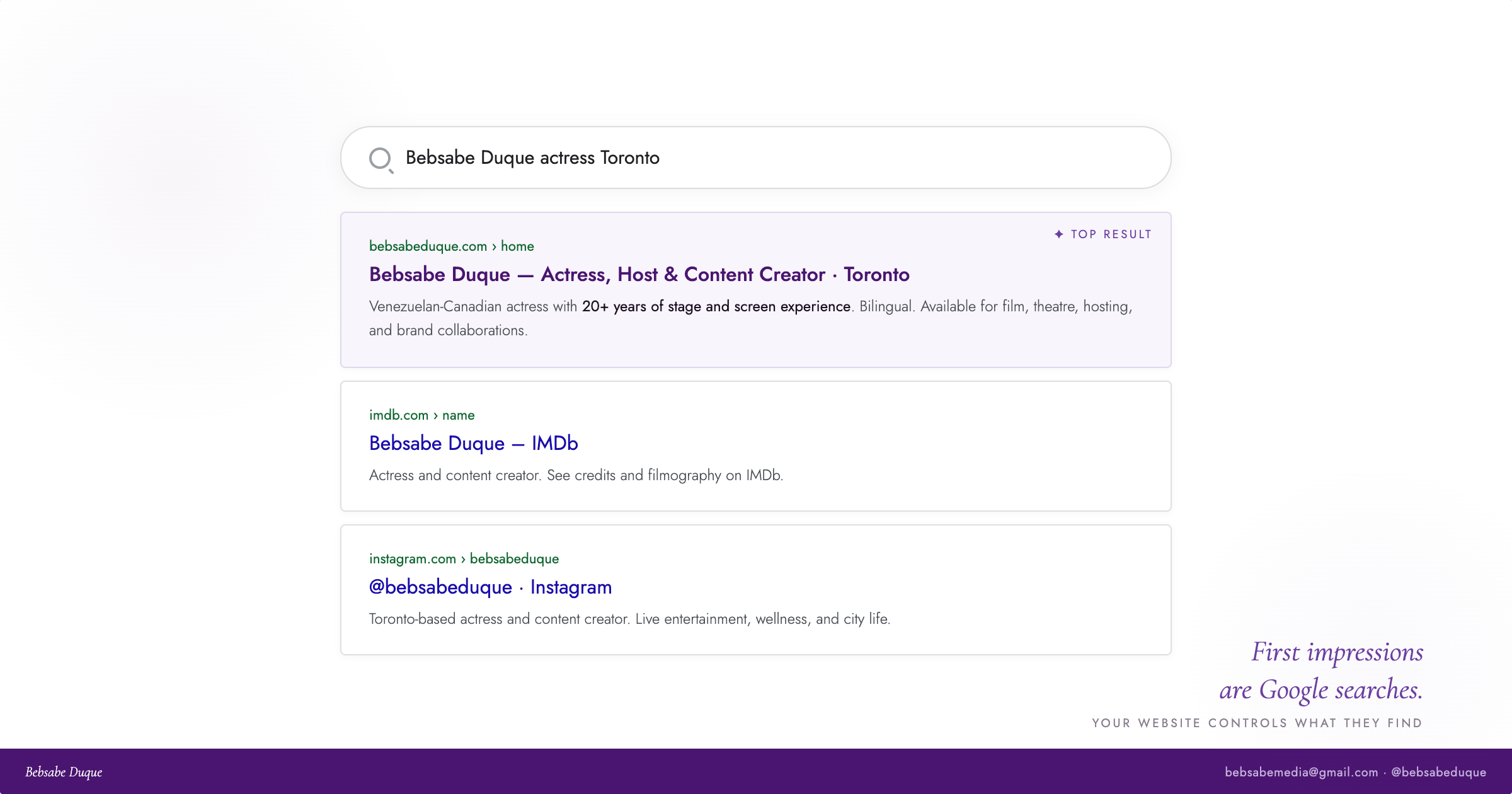Click the magnifying glass search icon
The height and width of the screenshot is (794, 1512).
click(381, 158)
